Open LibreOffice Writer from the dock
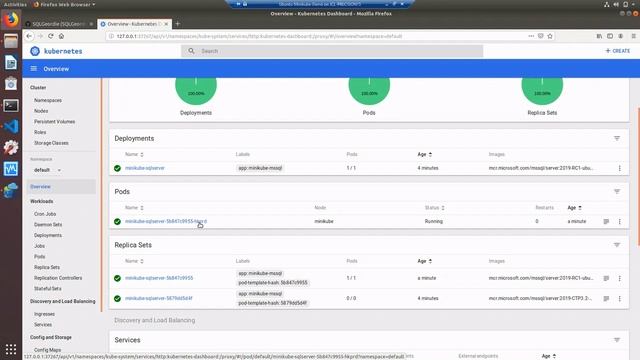 (x=11, y=62)
